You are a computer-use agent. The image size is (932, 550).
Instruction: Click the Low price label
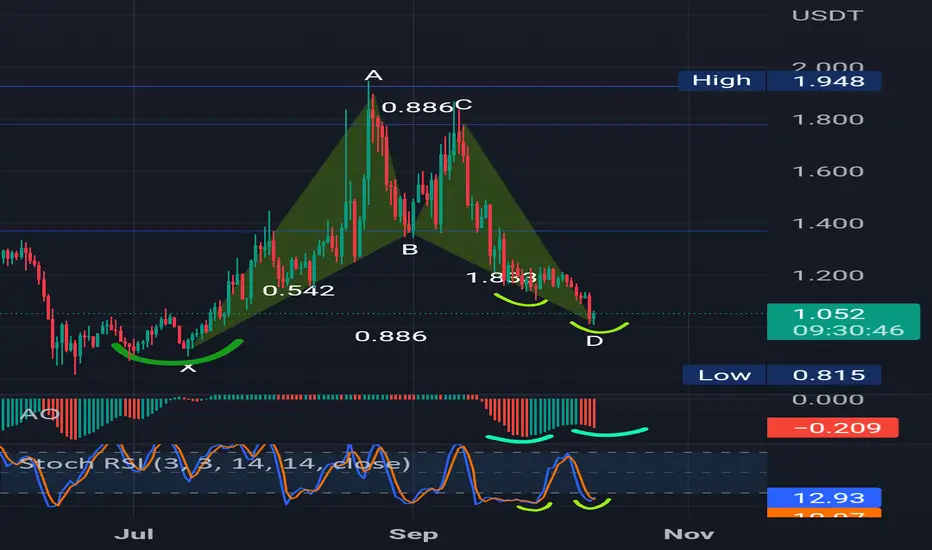pyautogui.click(x=724, y=375)
